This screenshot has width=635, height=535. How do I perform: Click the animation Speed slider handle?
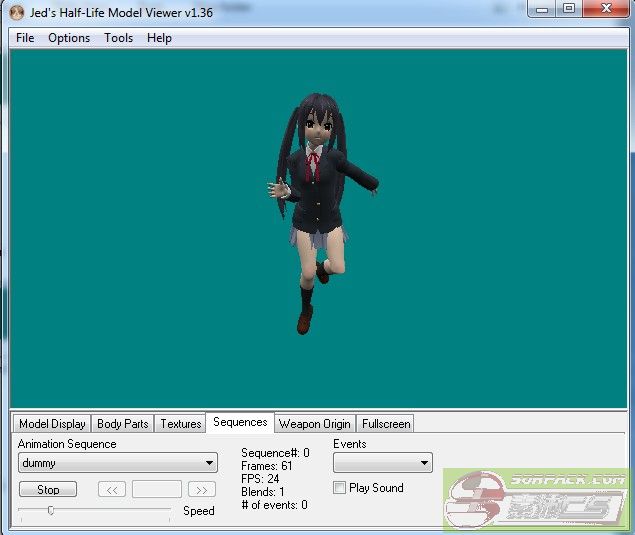click(x=51, y=510)
